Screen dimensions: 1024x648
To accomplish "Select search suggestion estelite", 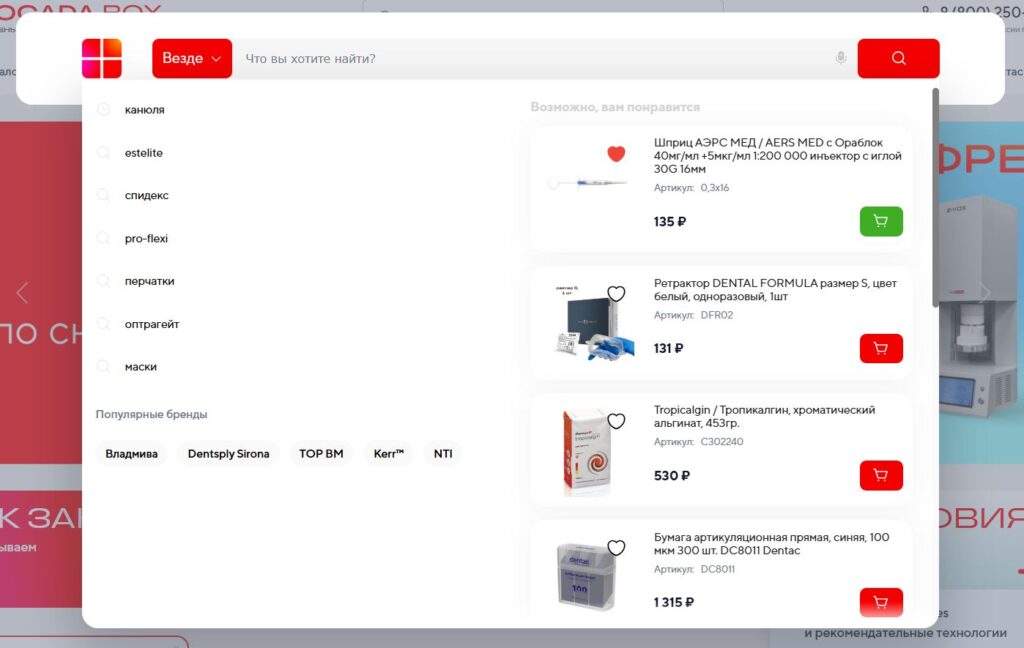I will (144, 153).
